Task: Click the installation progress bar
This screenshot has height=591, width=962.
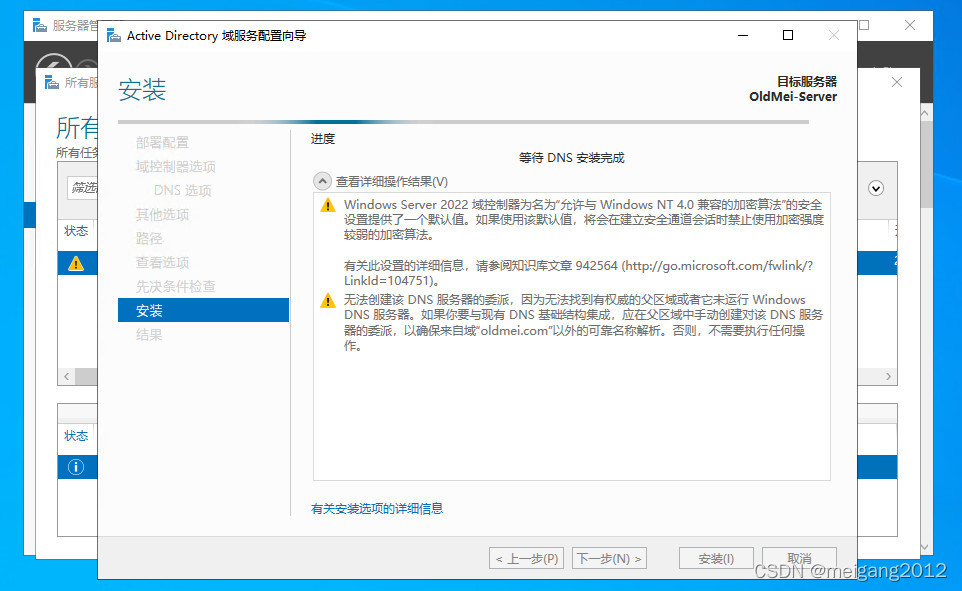Action: coord(463,122)
